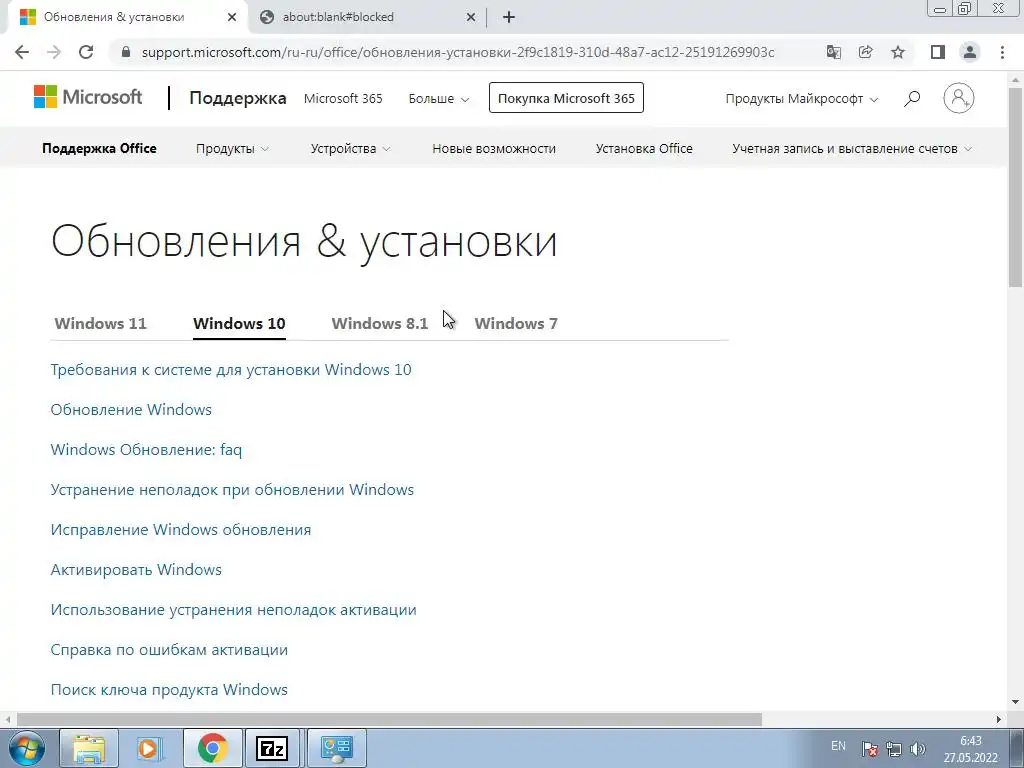This screenshot has height=768, width=1024.
Task: Click the Chrome icon on the taskbar
Action: pyautogui.click(x=213, y=748)
